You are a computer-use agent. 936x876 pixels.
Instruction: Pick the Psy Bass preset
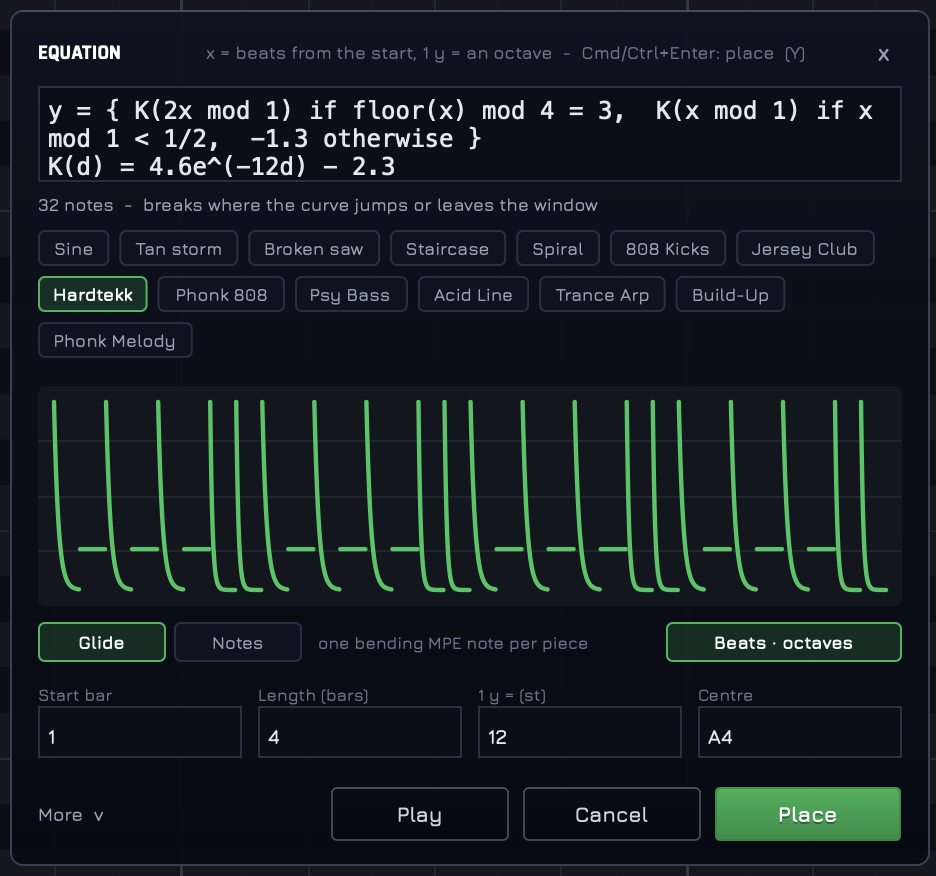351,294
